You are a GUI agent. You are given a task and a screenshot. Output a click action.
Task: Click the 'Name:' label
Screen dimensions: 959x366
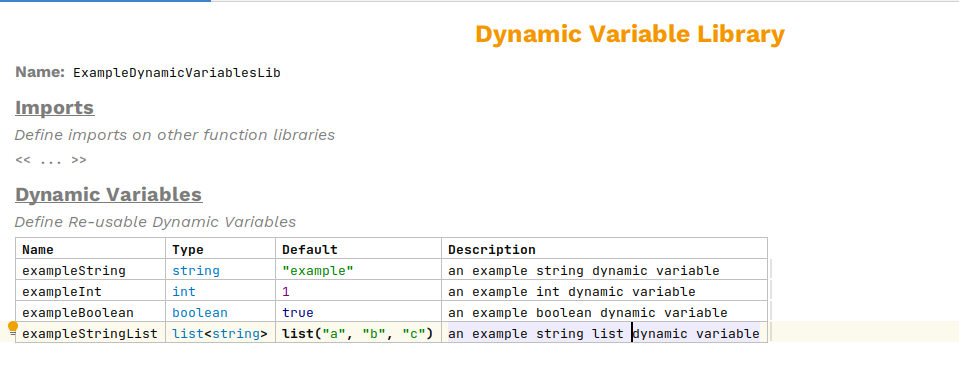[x=40, y=72]
